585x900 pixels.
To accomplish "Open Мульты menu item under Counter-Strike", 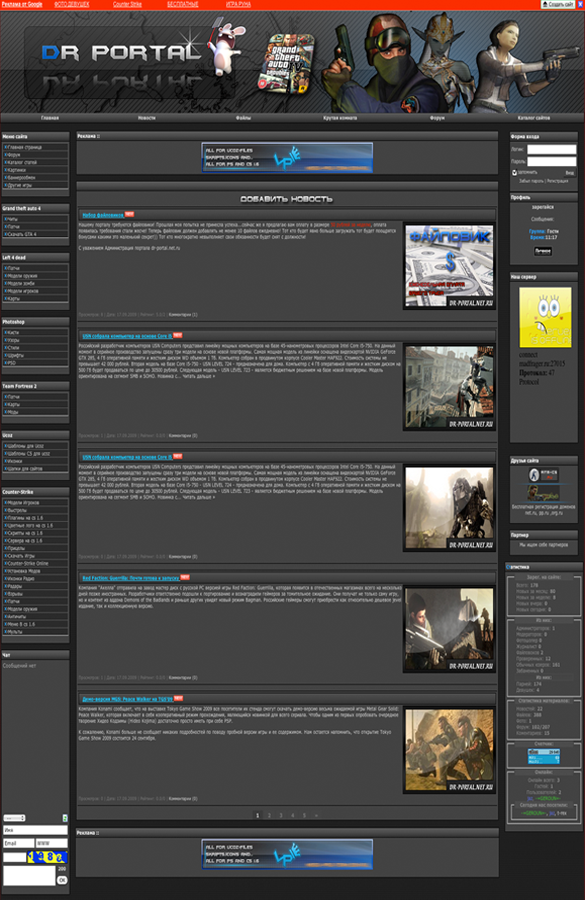I will 36,631.
